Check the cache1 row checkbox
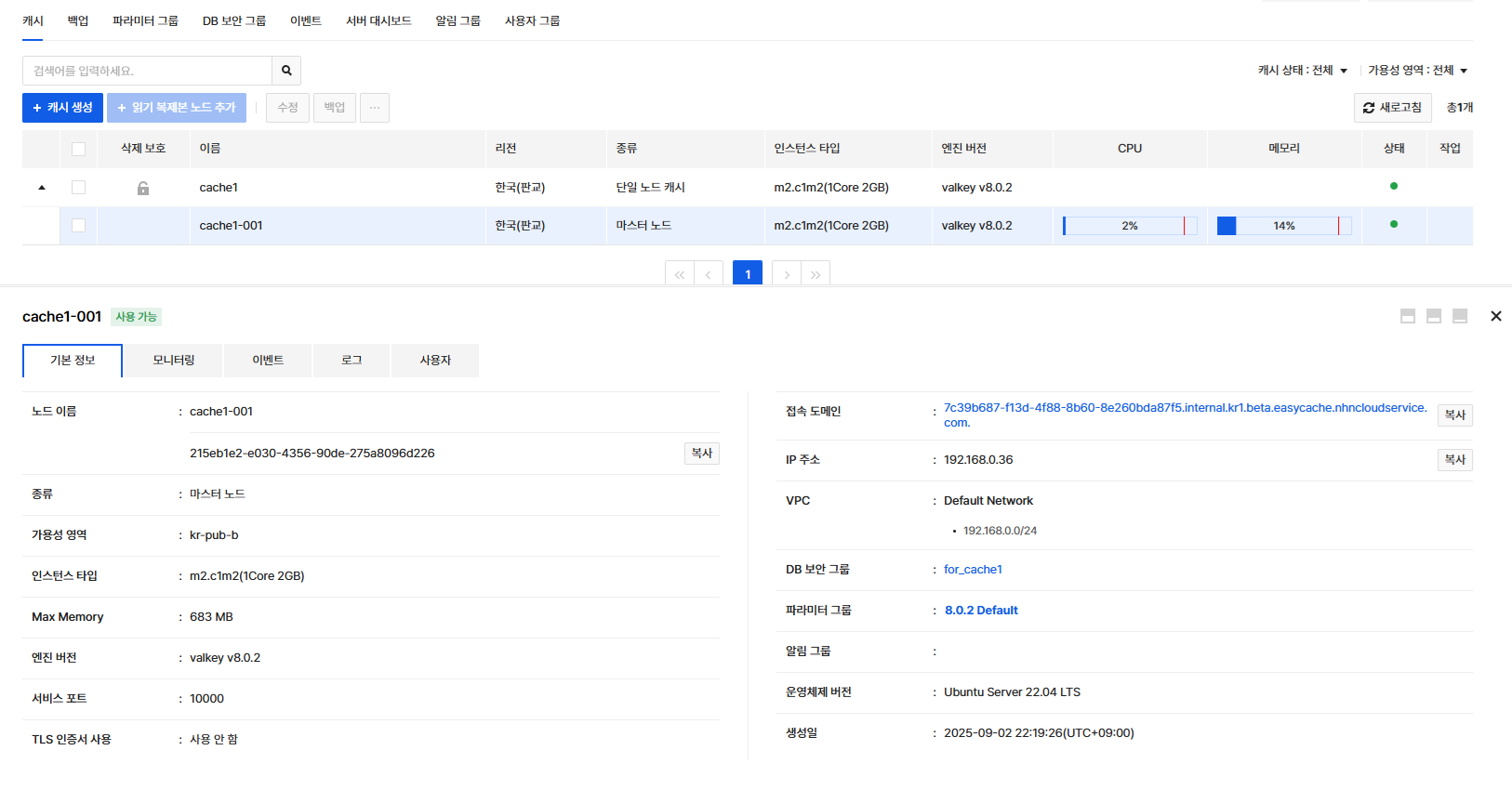The image size is (1512, 790). 78,188
